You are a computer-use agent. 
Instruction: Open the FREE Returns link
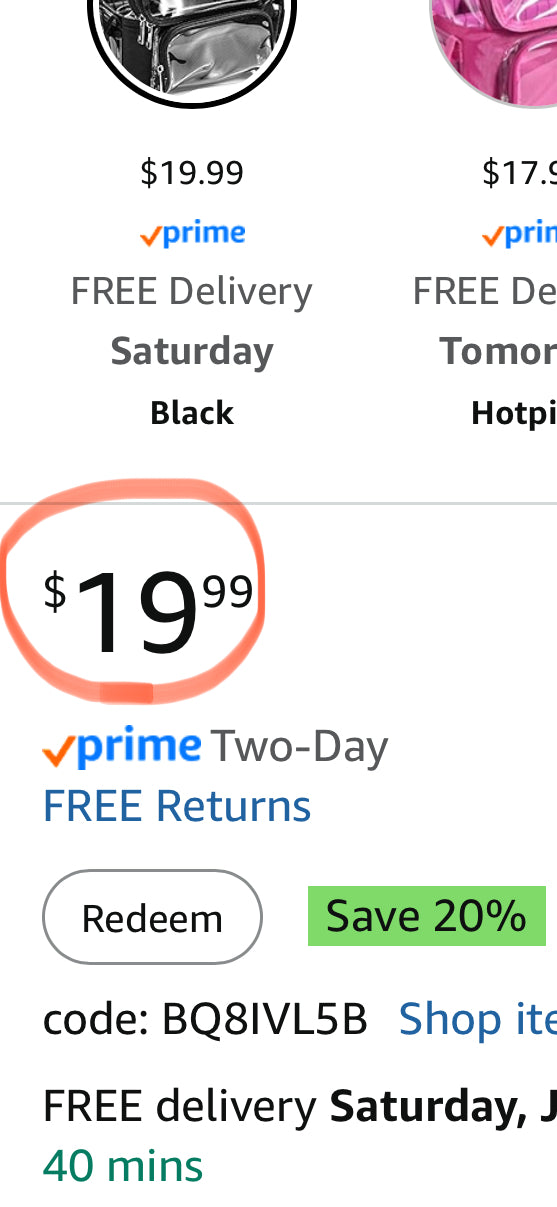pyautogui.click(x=177, y=806)
